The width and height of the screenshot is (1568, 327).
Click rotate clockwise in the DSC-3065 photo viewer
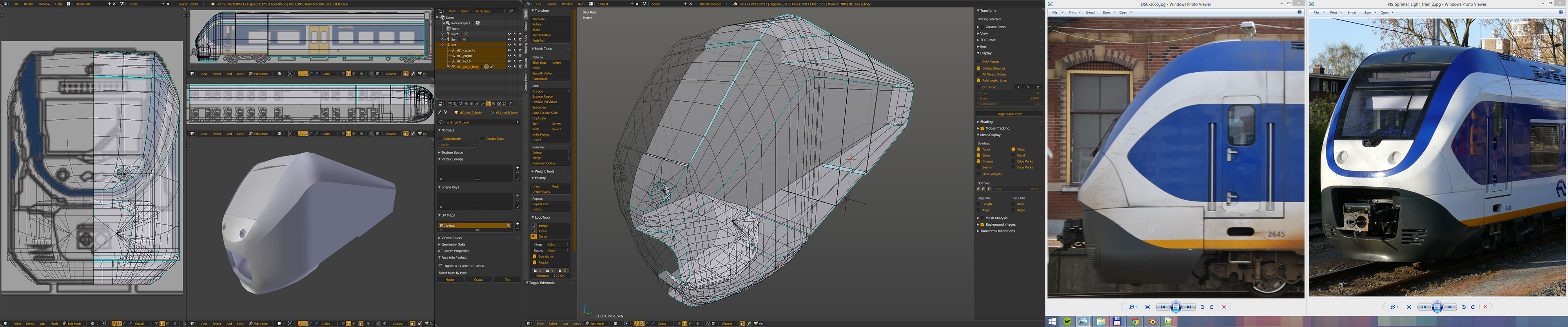1211,307
